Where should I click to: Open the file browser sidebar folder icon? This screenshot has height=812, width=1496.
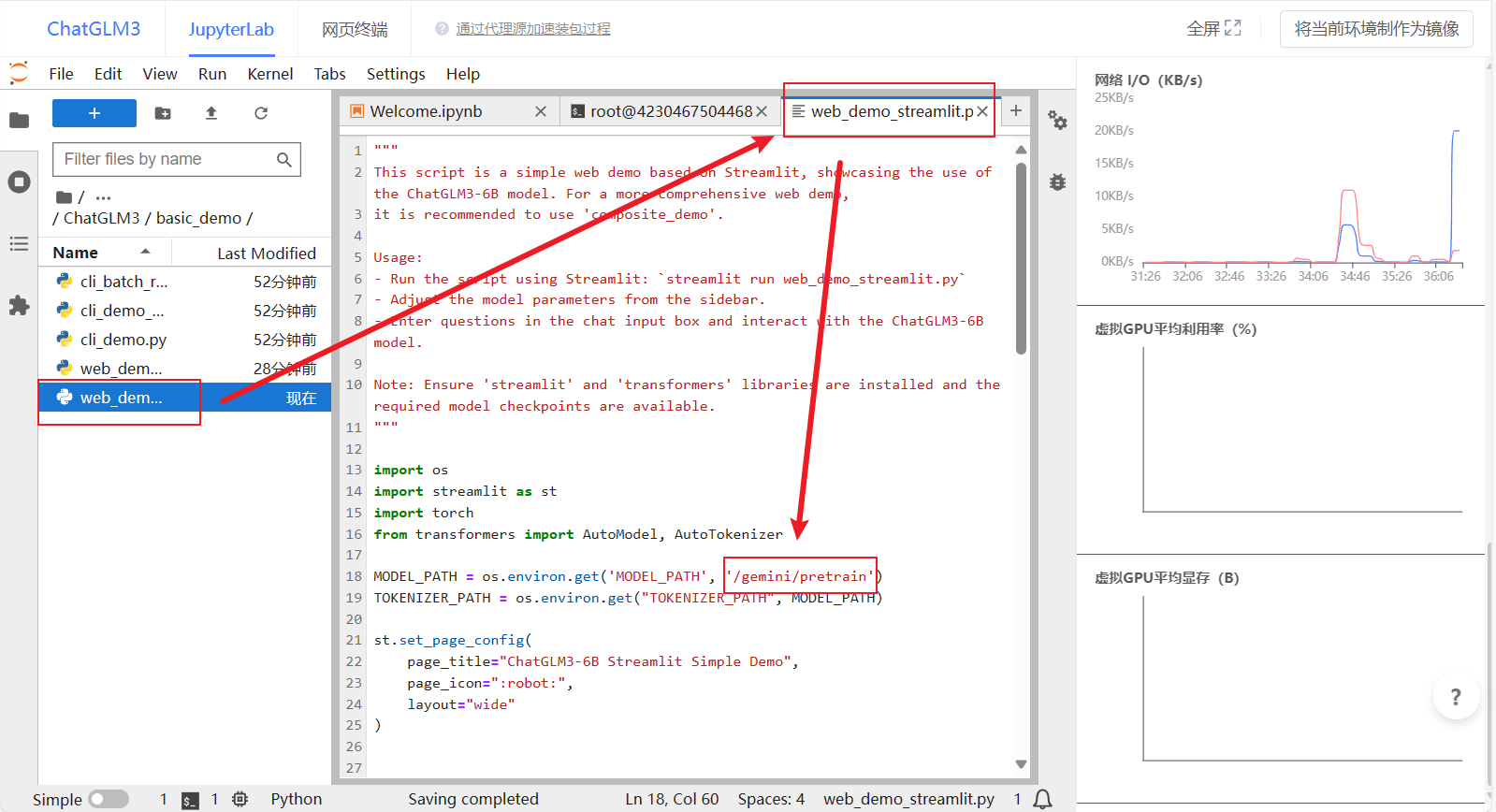click(x=19, y=121)
